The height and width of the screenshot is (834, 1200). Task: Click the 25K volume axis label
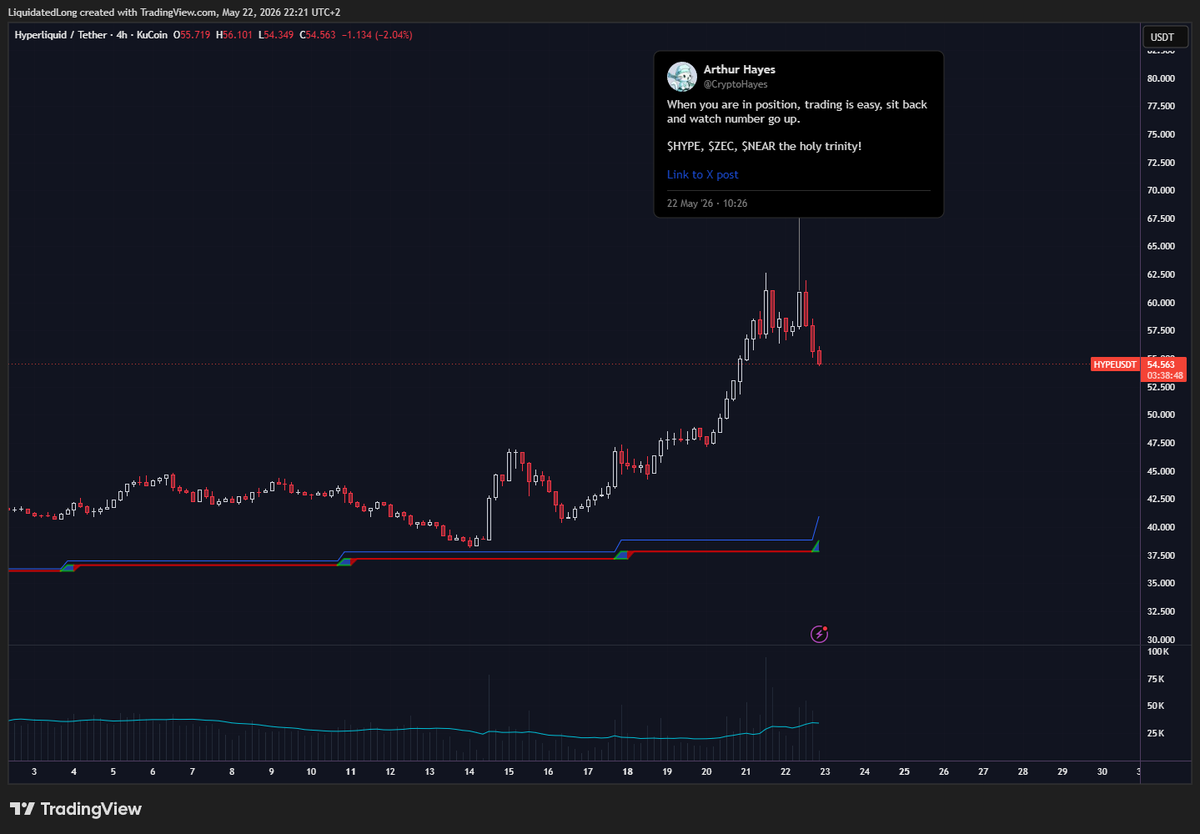coord(1155,733)
